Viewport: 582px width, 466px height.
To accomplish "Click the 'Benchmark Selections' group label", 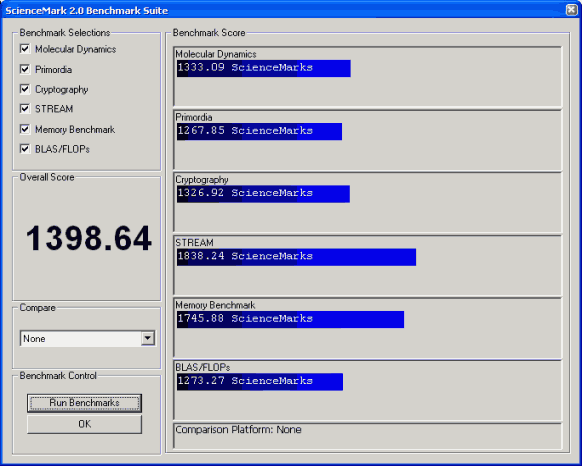I will click(65, 33).
